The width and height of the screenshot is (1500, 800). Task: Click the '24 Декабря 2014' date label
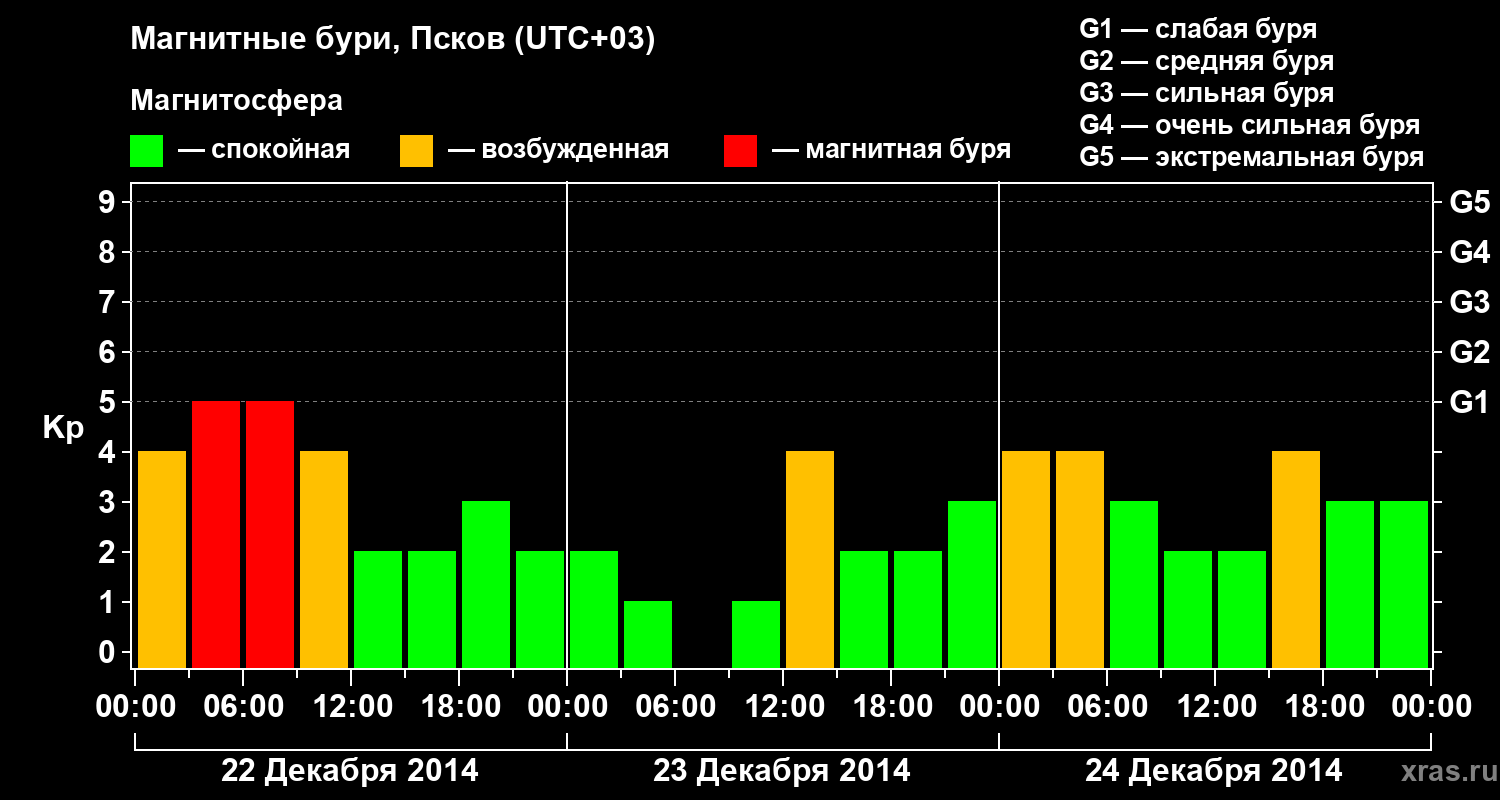click(x=1214, y=771)
